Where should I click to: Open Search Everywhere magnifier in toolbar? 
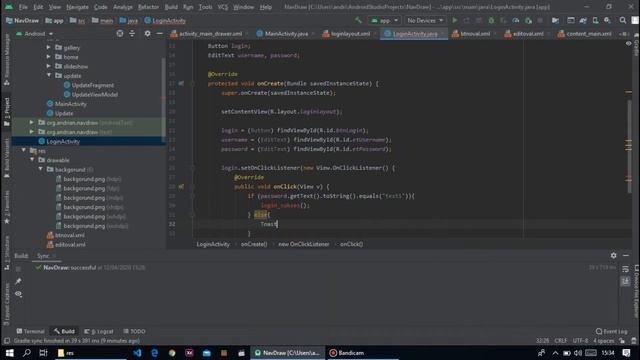(622, 20)
